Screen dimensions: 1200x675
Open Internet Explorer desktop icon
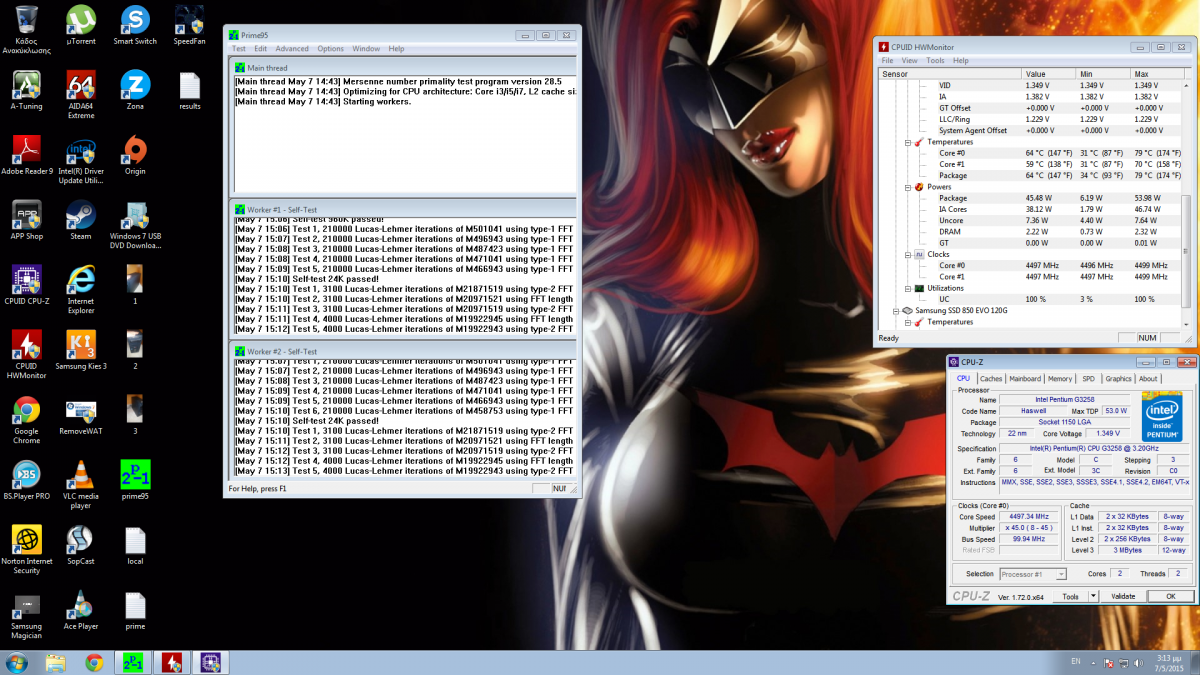(80, 290)
